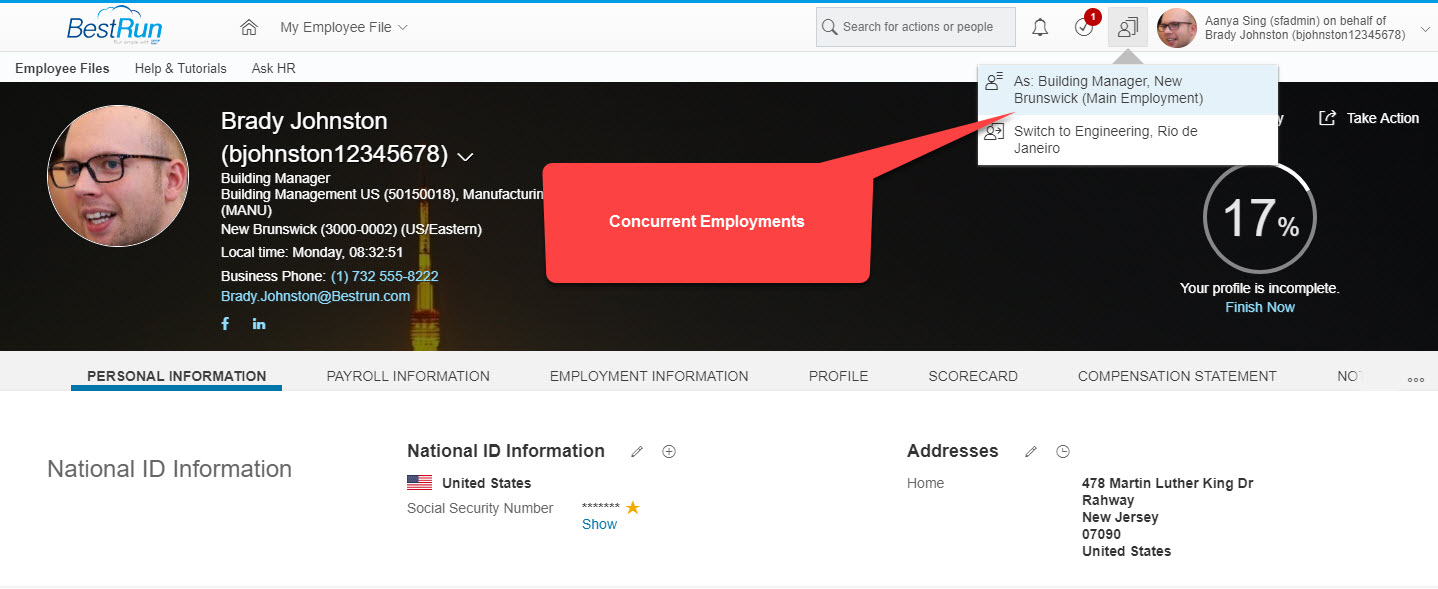This screenshot has width=1438, height=589.
Task: Click the magnifier icon in the search box
Action: tap(829, 27)
